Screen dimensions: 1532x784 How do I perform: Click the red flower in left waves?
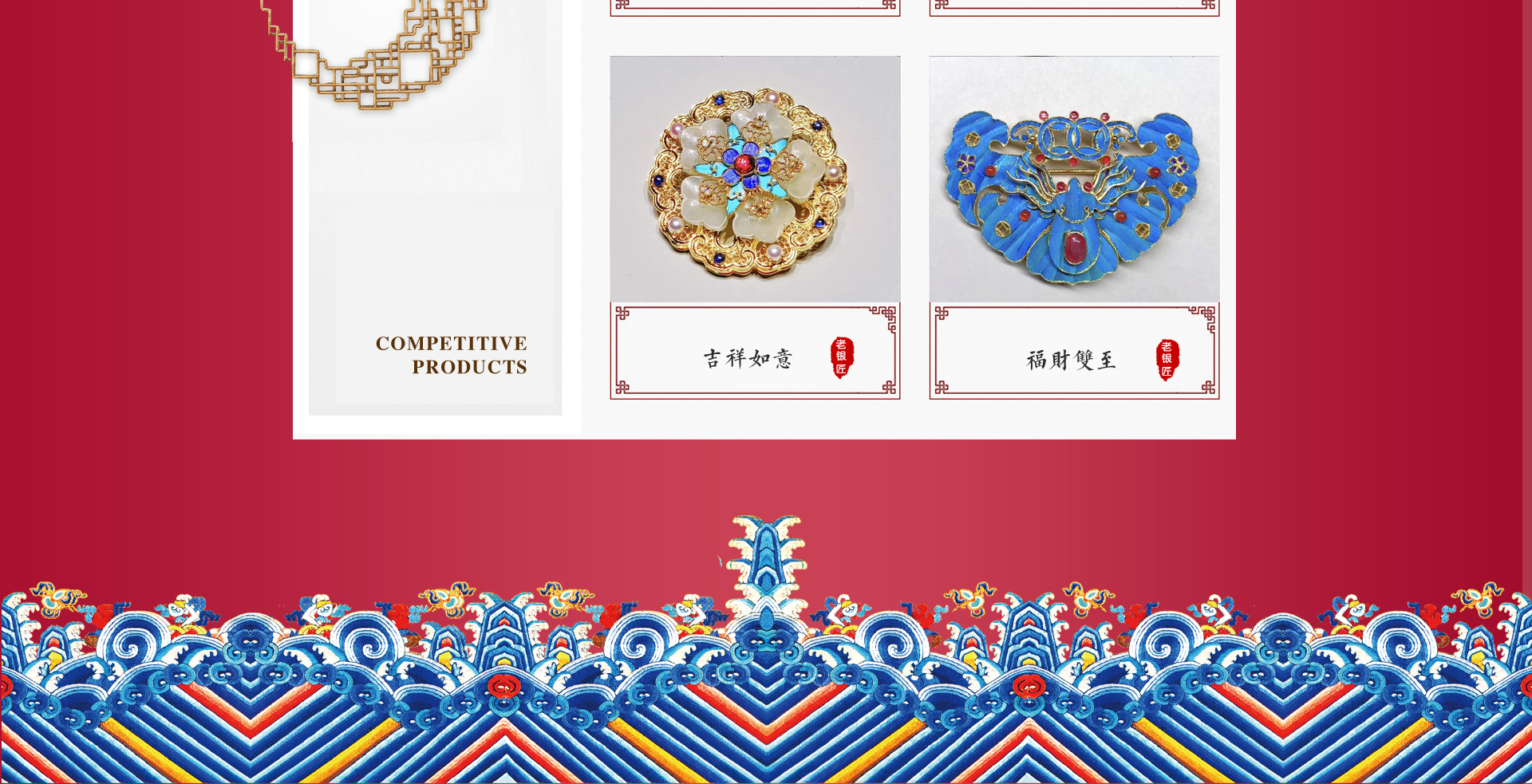pyautogui.click(x=503, y=685)
